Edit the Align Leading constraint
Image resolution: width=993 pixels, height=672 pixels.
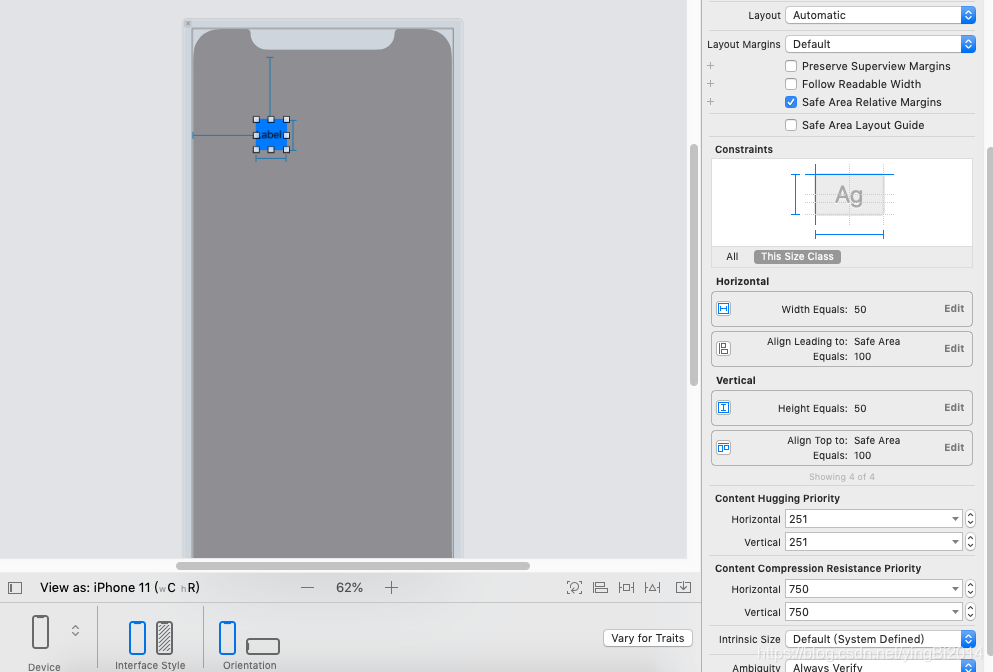[954, 348]
